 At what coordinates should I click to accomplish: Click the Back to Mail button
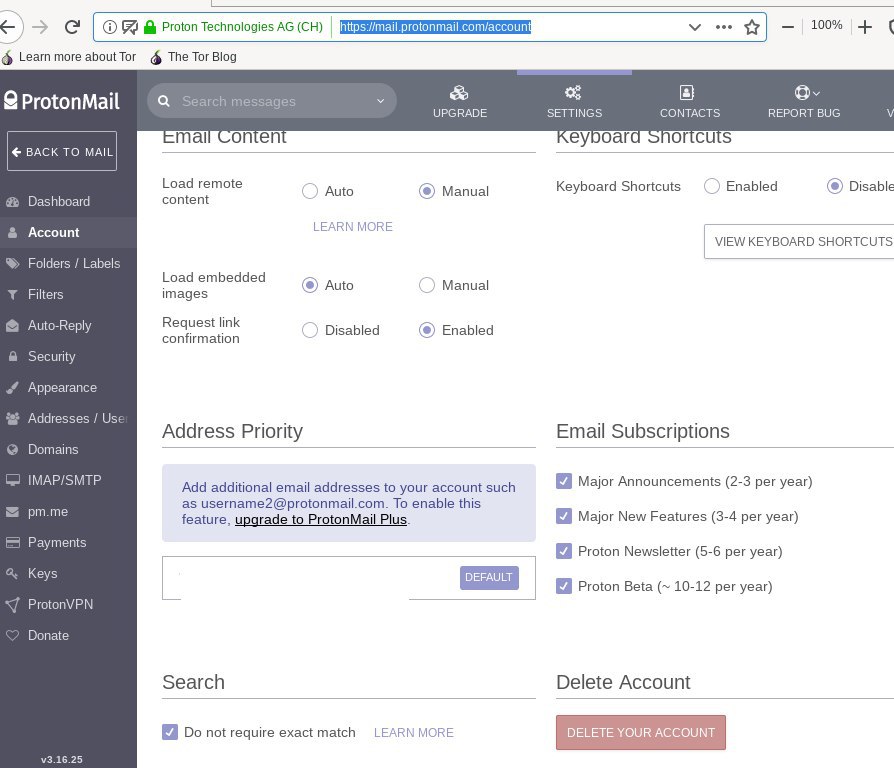pos(62,151)
